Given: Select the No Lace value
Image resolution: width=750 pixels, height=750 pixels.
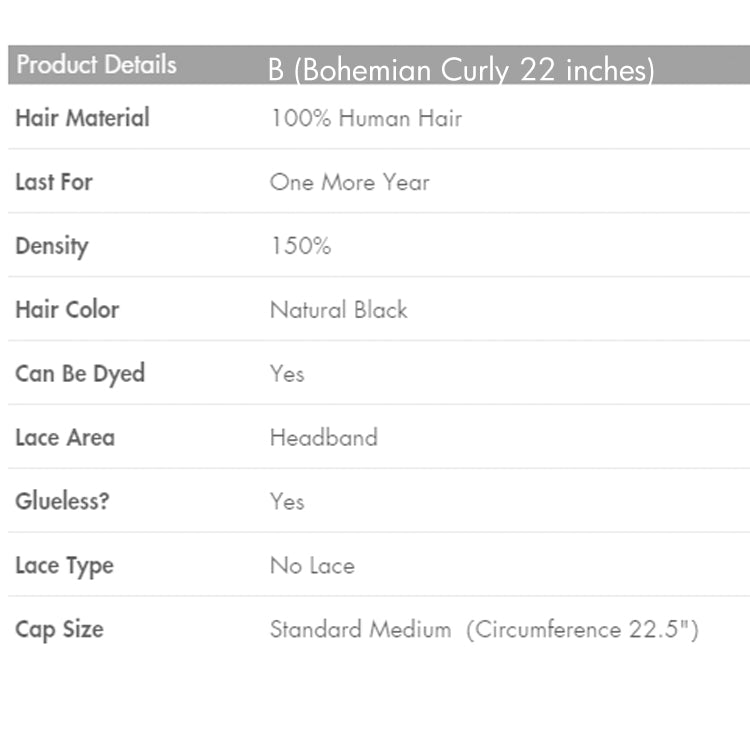Looking at the screenshot, I should (x=312, y=566).
